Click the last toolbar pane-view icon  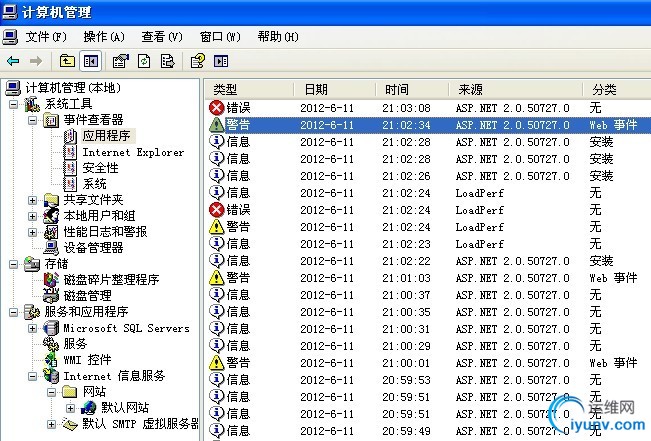[x=221, y=61]
